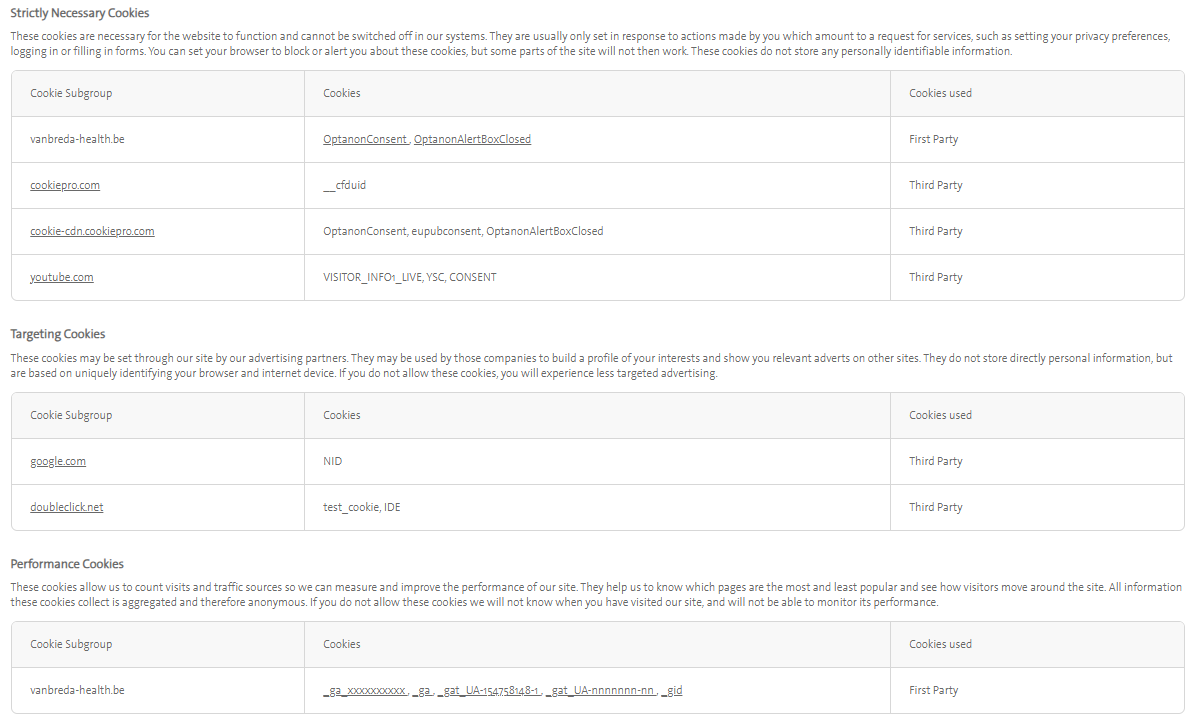Click the Strictly Necessary Cookies heading
This screenshot has height=724, width=1197.
tap(80, 13)
